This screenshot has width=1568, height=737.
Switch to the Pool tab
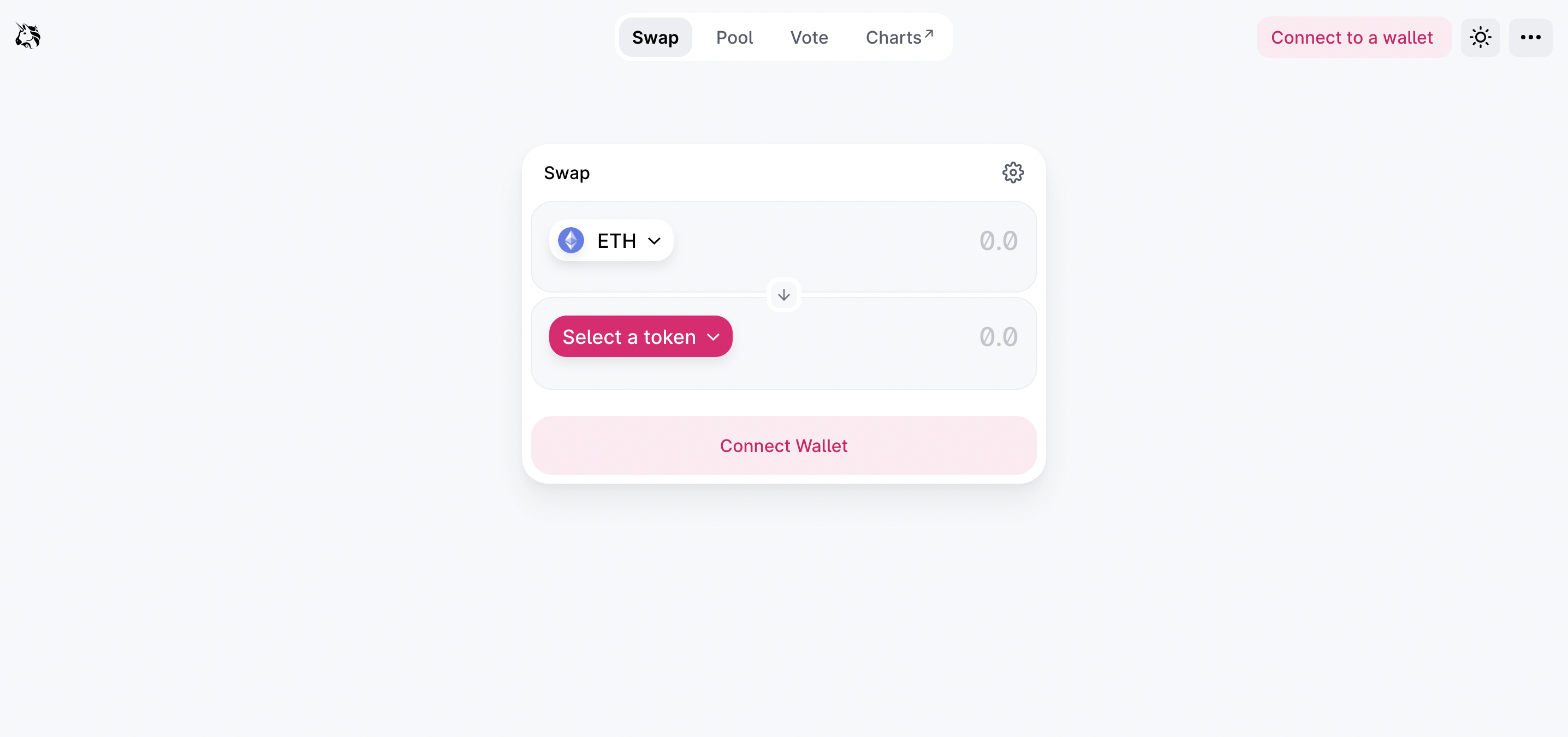pos(734,37)
